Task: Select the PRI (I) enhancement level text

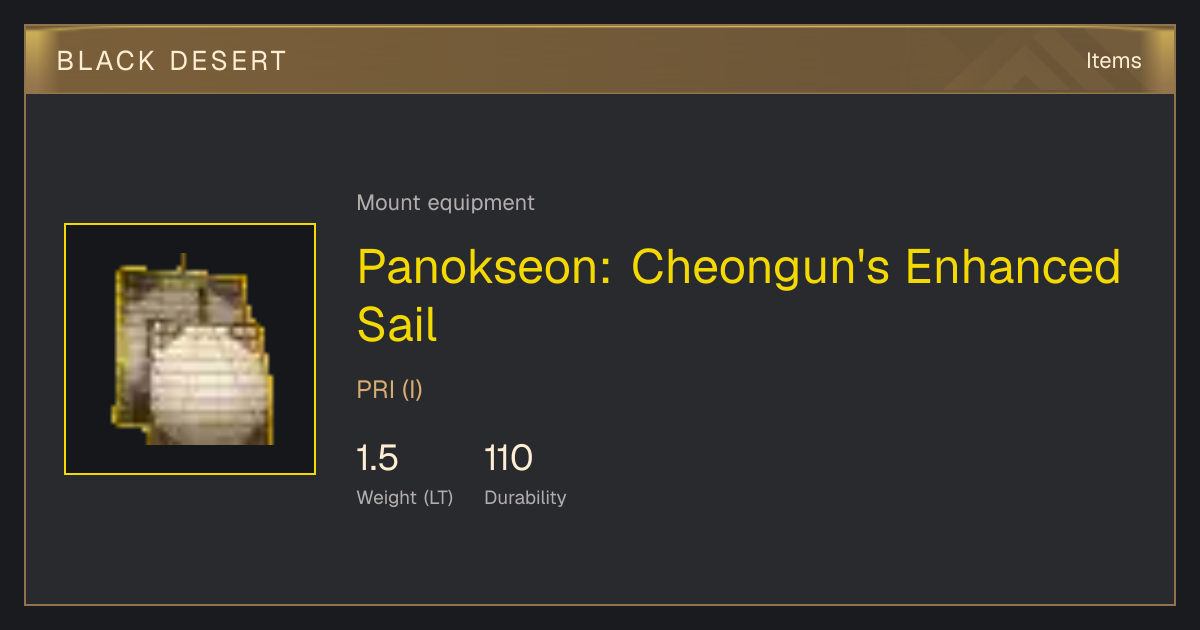Action: point(390,390)
